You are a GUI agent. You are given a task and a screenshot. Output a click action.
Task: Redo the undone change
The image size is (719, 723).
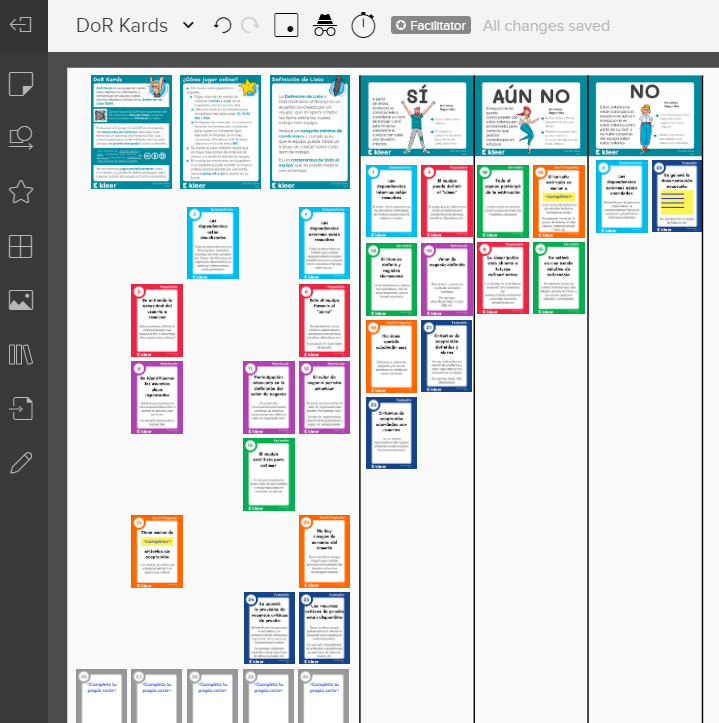point(250,25)
